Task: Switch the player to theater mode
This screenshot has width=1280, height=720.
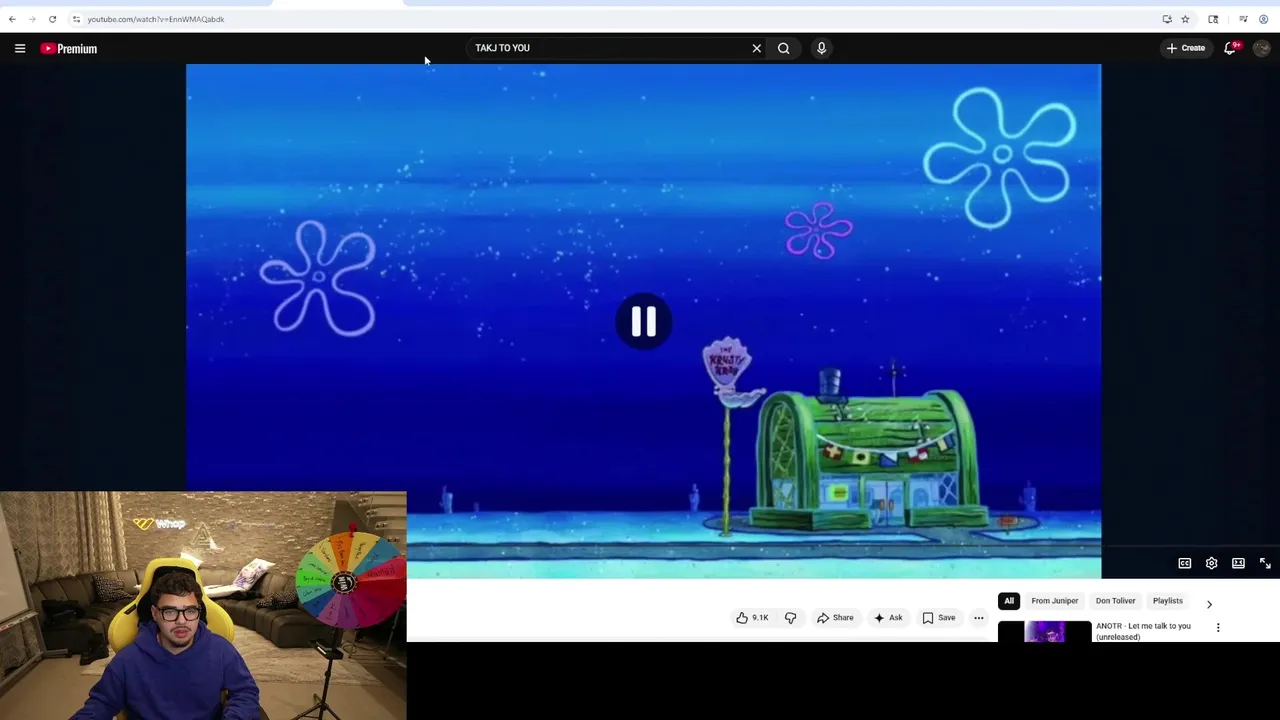Action: 1238,564
